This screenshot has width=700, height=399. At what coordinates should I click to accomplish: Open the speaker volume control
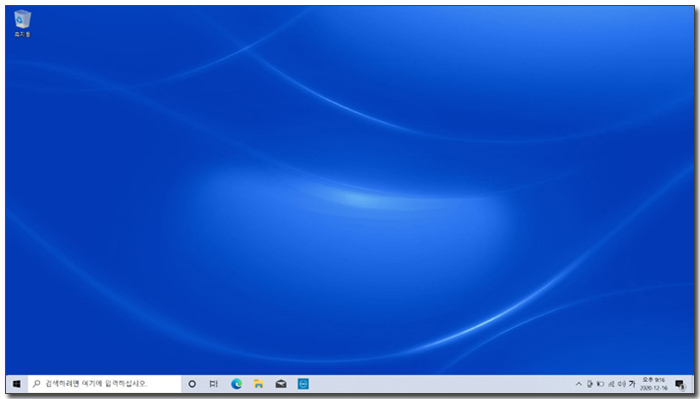(x=621, y=384)
